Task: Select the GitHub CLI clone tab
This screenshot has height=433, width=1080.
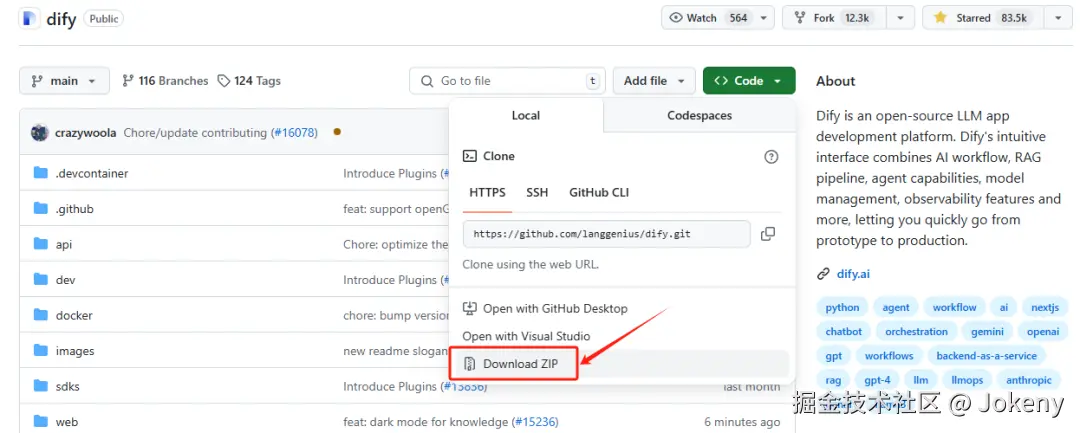Action: (599, 193)
